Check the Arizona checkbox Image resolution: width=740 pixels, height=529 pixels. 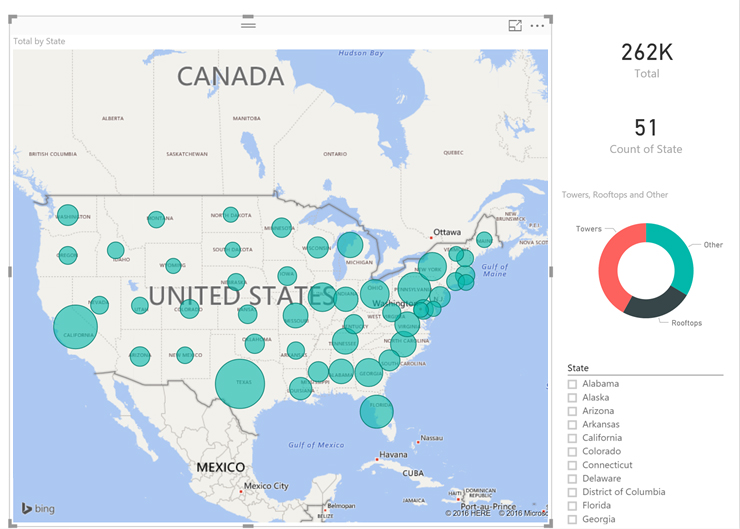tap(572, 411)
